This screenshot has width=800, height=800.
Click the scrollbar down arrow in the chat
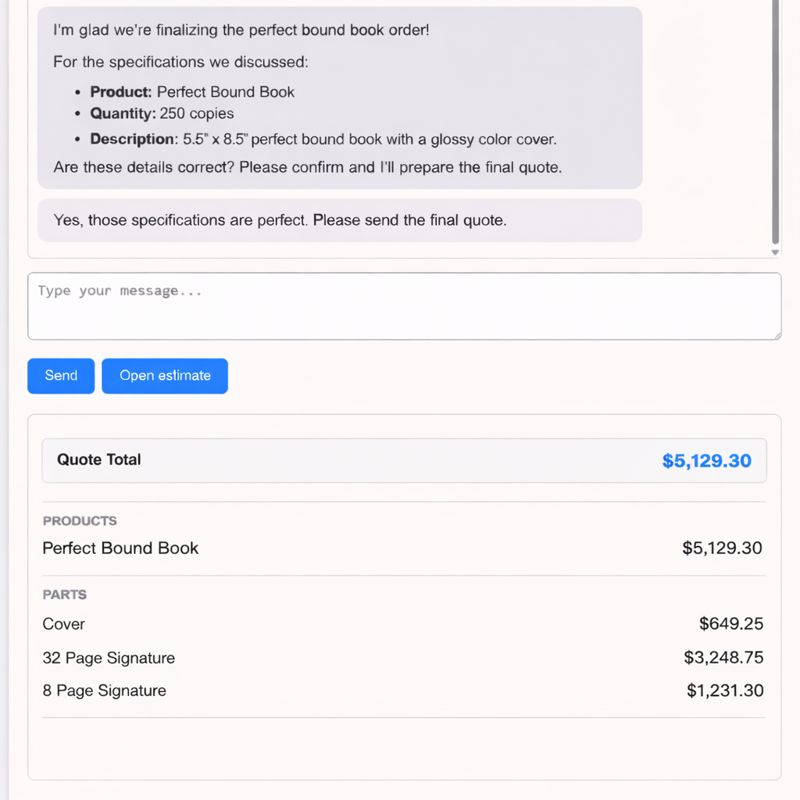(775, 251)
